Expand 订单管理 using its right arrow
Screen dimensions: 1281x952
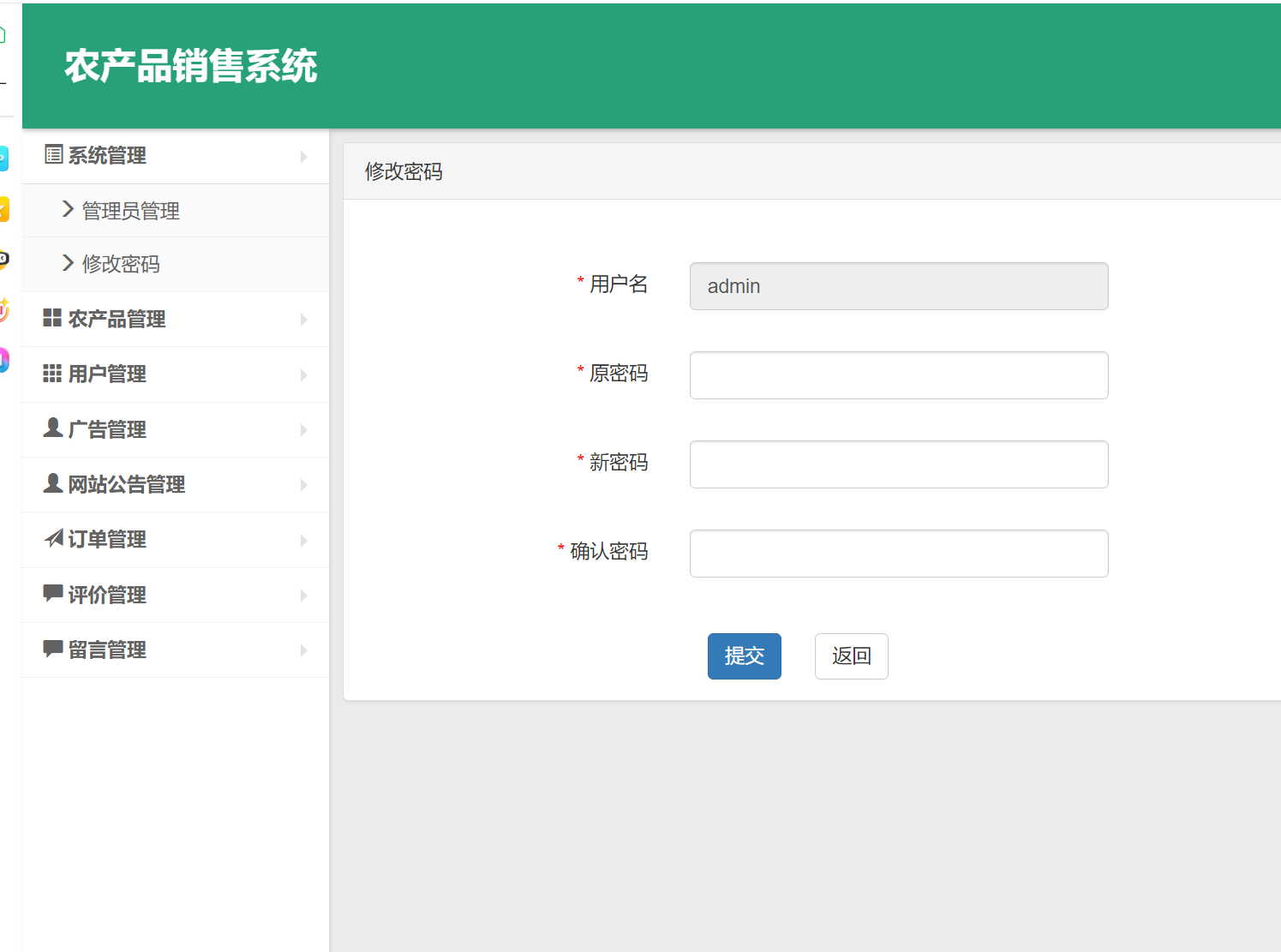click(x=303, y=541)
